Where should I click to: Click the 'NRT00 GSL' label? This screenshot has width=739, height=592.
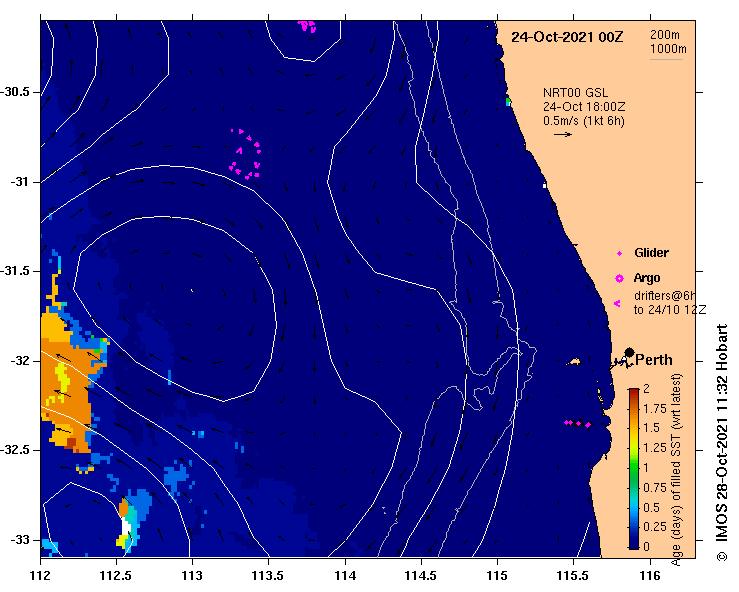575,93
